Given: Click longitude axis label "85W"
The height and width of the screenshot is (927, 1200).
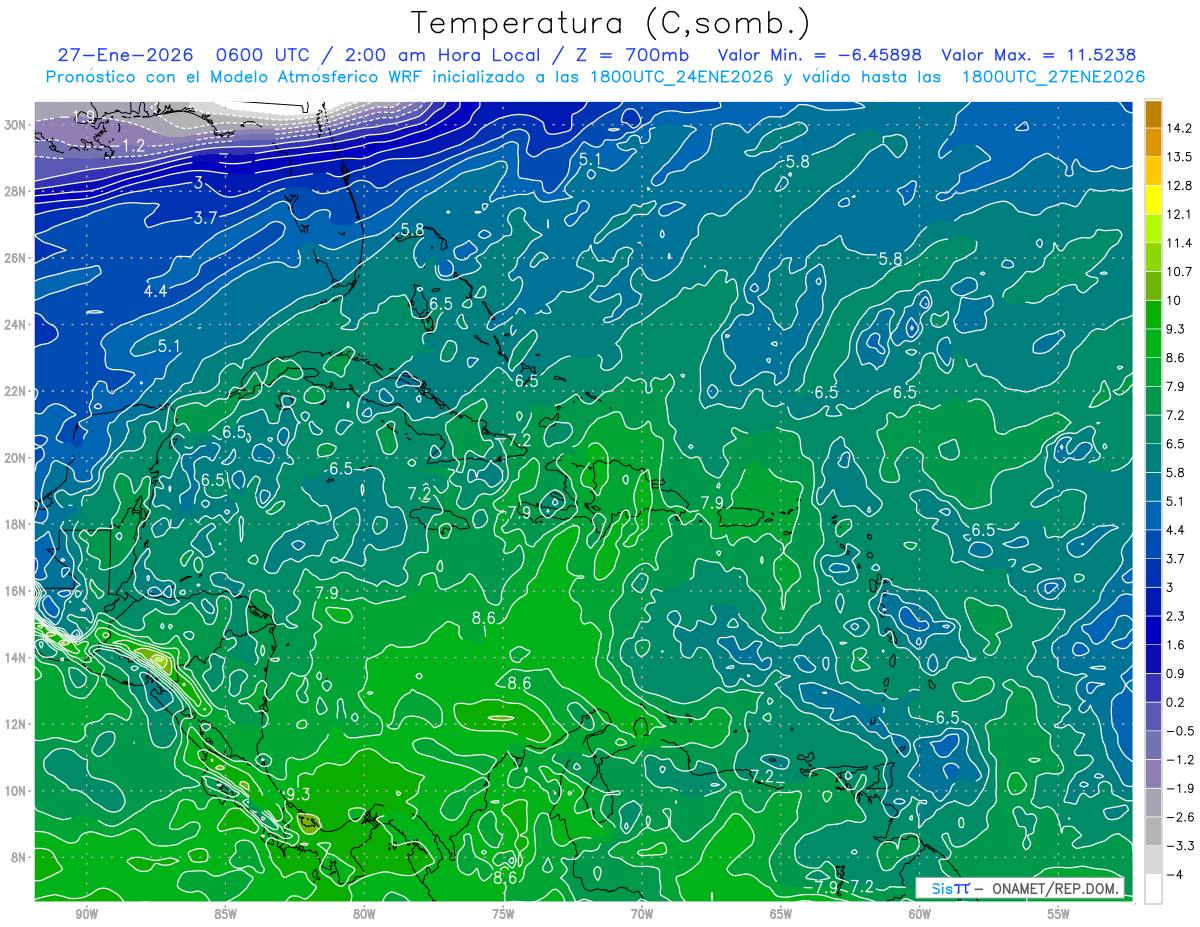Looking at the screenshot, I should click(x=225, y=914).
